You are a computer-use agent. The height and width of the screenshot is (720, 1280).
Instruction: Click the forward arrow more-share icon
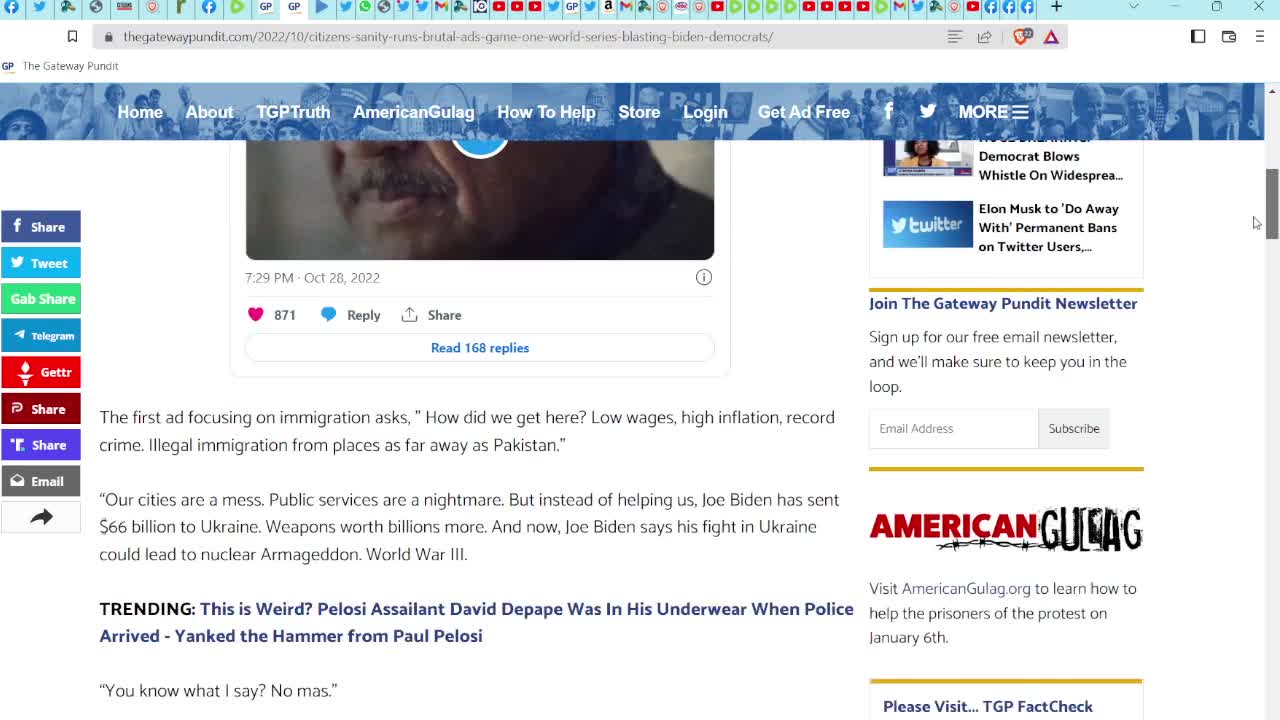point(41,517)
